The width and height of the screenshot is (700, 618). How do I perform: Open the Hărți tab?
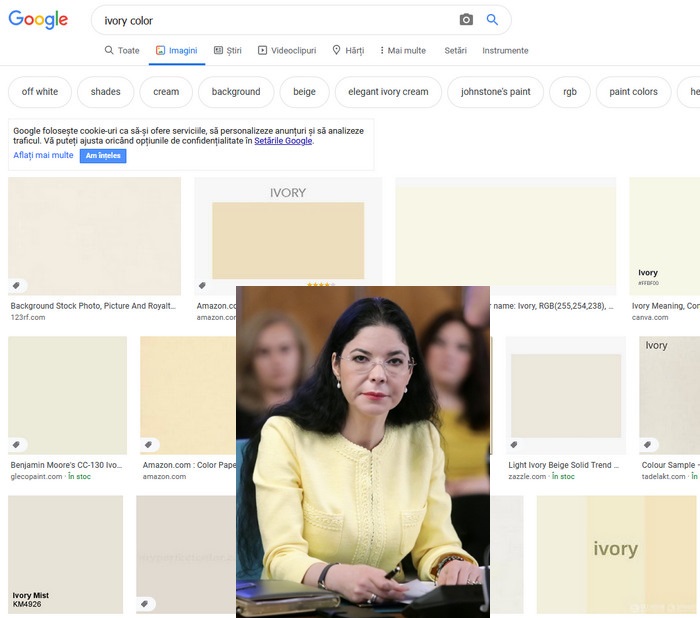click(348, 50)
